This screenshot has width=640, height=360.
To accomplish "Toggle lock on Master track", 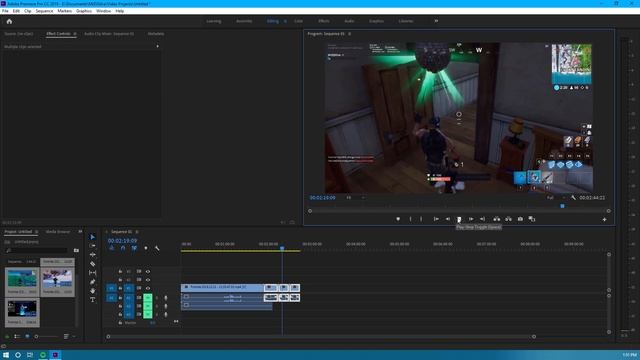I will 120,322.
